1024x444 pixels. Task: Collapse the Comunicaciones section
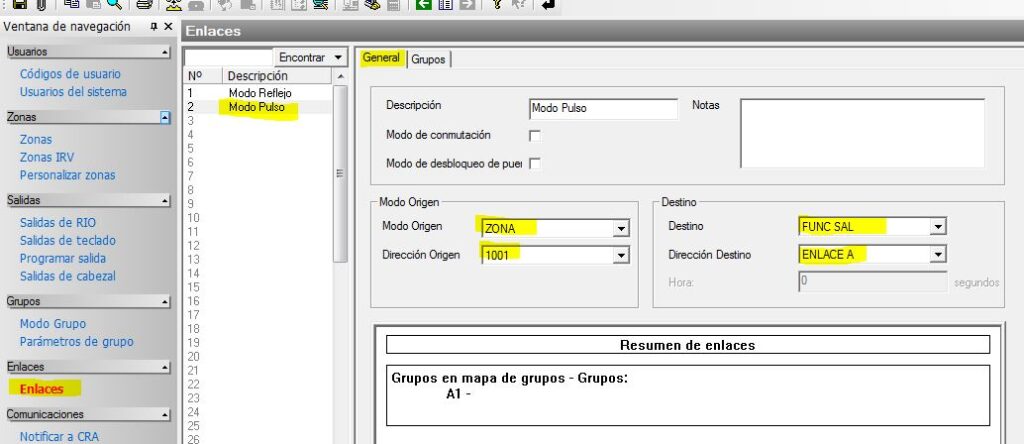click(165, 415)
